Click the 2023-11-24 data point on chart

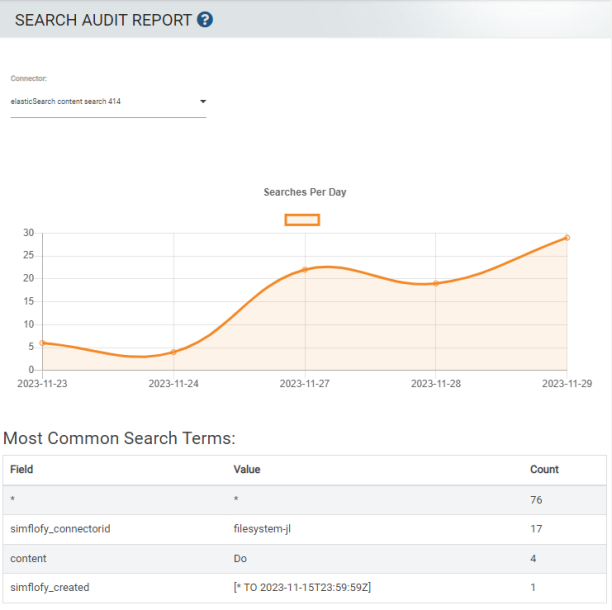coord(174,352)
